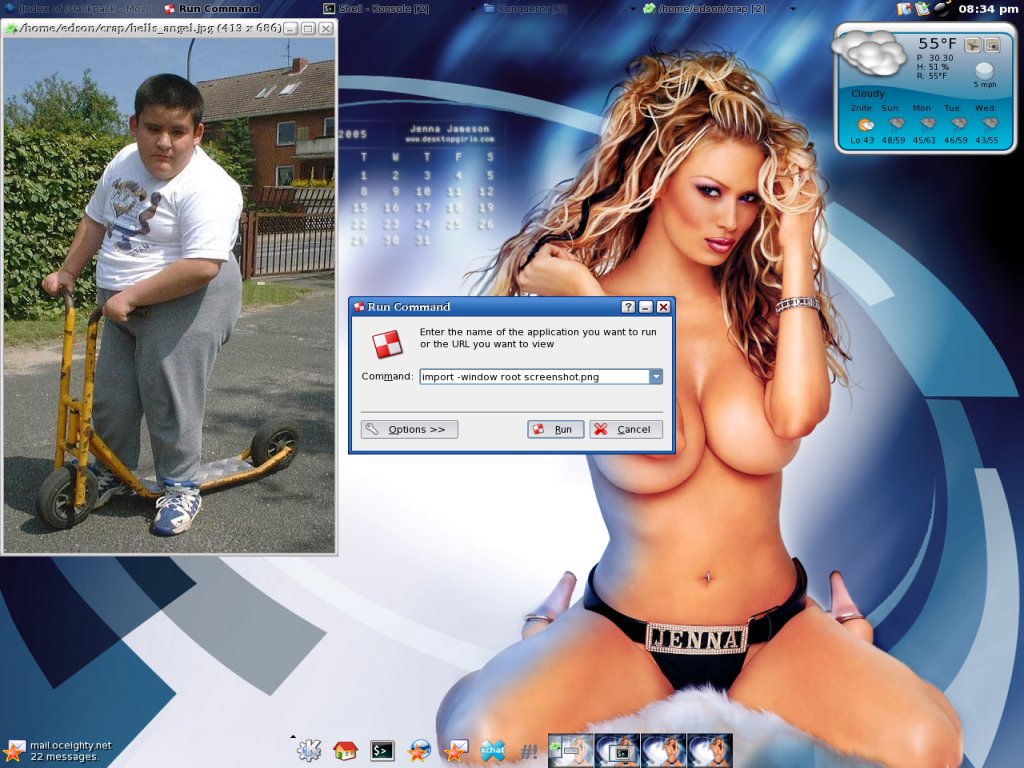Click the '43/55' Wednesday forecast temps
Viewport: 1024px width, 768px height.
point(987,140)
